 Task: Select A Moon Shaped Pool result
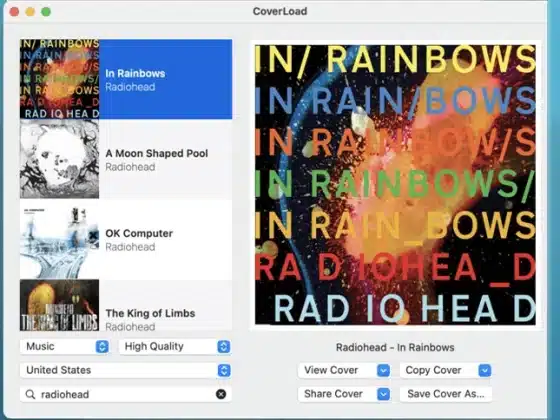[126, 159]
